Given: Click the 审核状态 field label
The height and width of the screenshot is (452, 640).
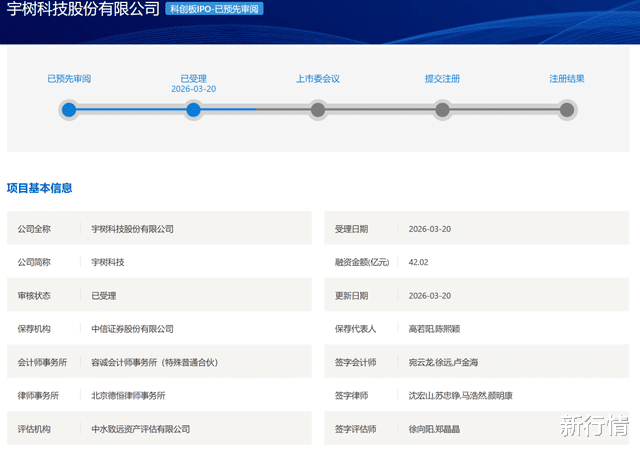Looking at the screenshot, I should click(34, 296).
